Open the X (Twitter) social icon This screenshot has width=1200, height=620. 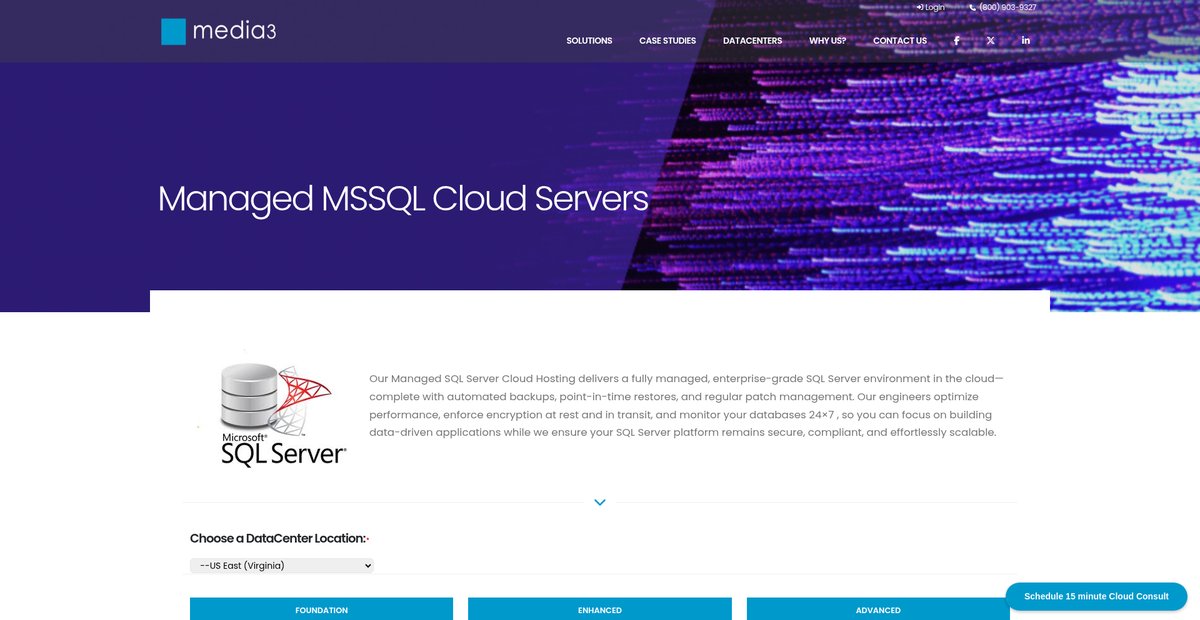click(x=991, y=41)
